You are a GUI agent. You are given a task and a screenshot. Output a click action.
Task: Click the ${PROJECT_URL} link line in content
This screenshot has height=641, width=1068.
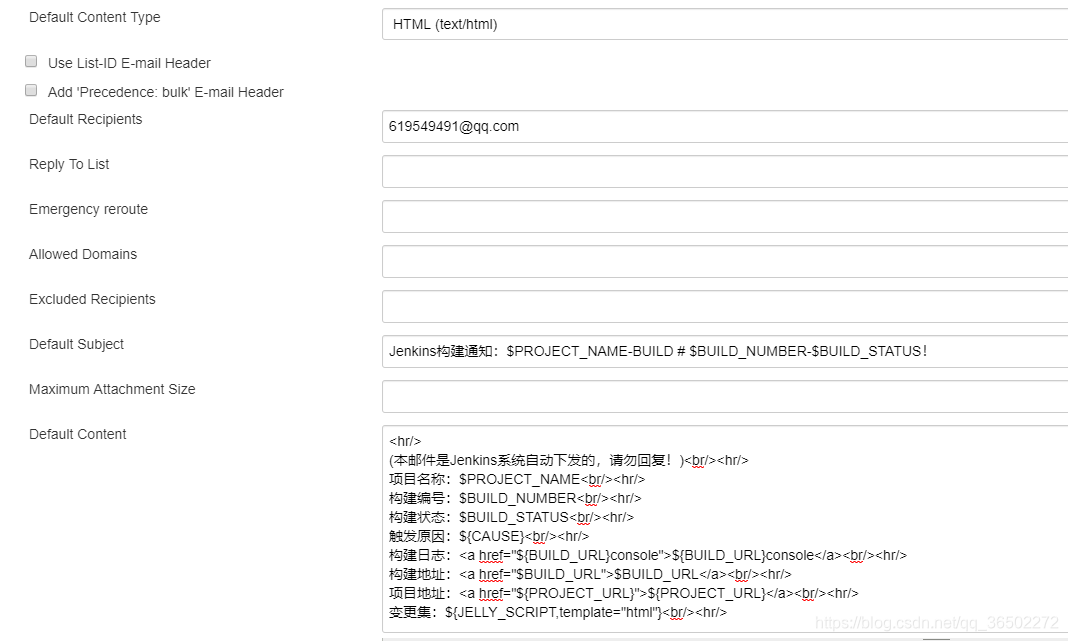[624, 594]
